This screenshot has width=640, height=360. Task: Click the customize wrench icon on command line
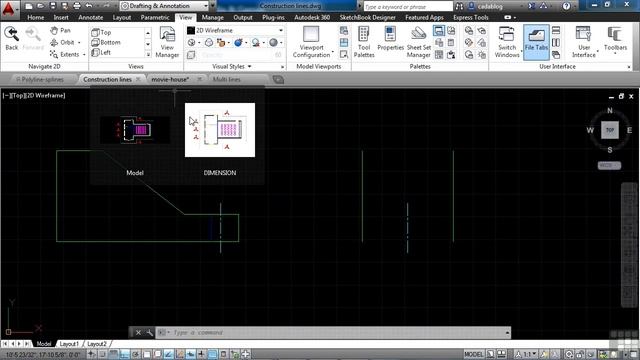pos(149,333)
